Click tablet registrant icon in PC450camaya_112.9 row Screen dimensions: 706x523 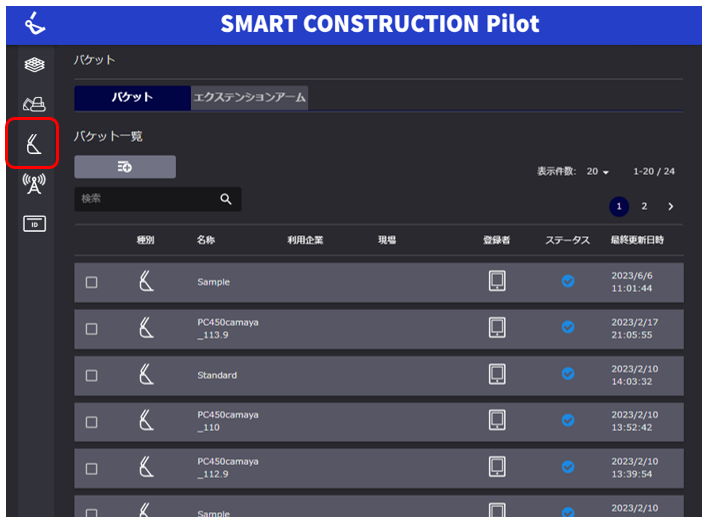tap(497, 467)
